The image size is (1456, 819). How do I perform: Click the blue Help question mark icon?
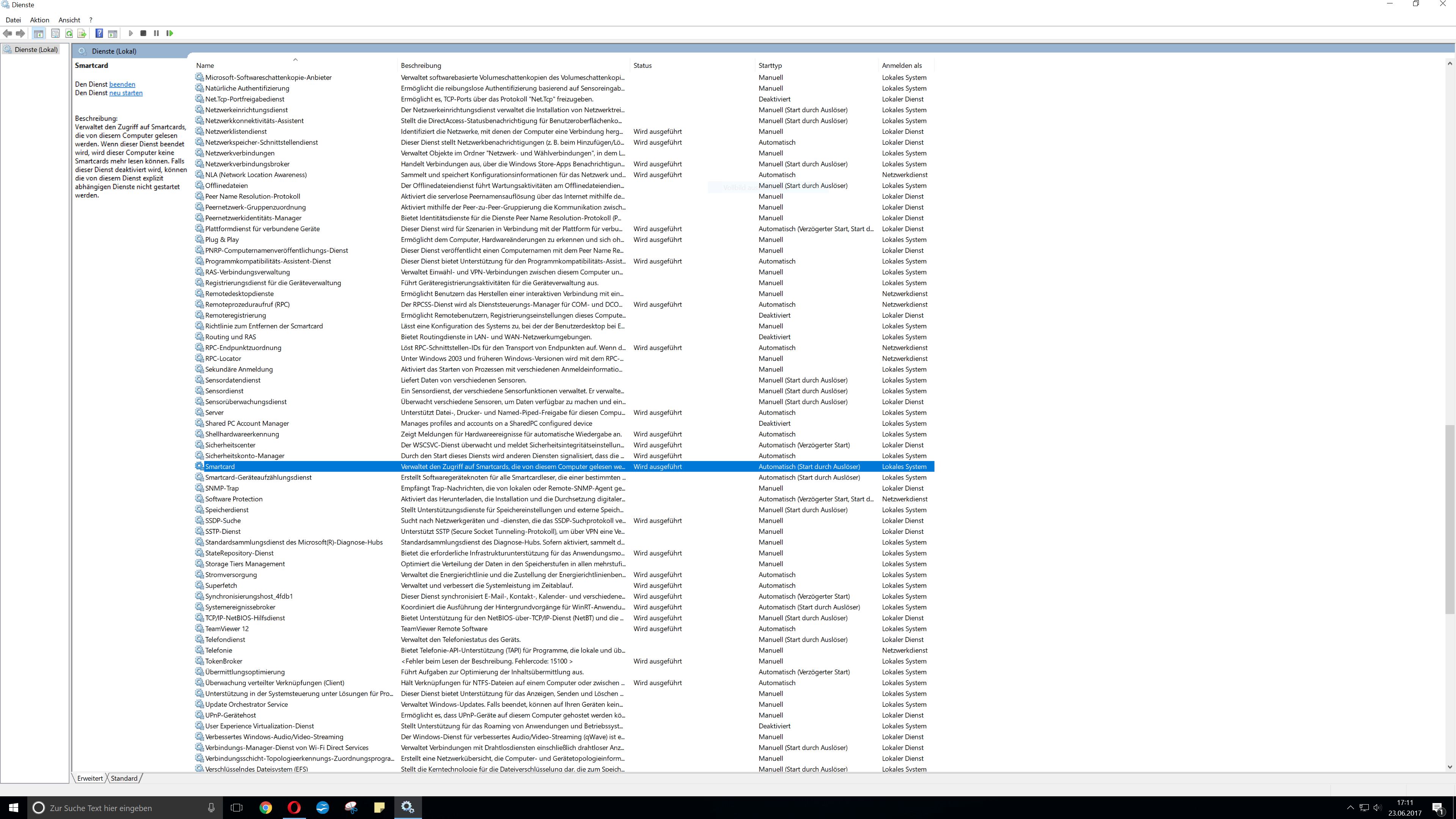99,33
